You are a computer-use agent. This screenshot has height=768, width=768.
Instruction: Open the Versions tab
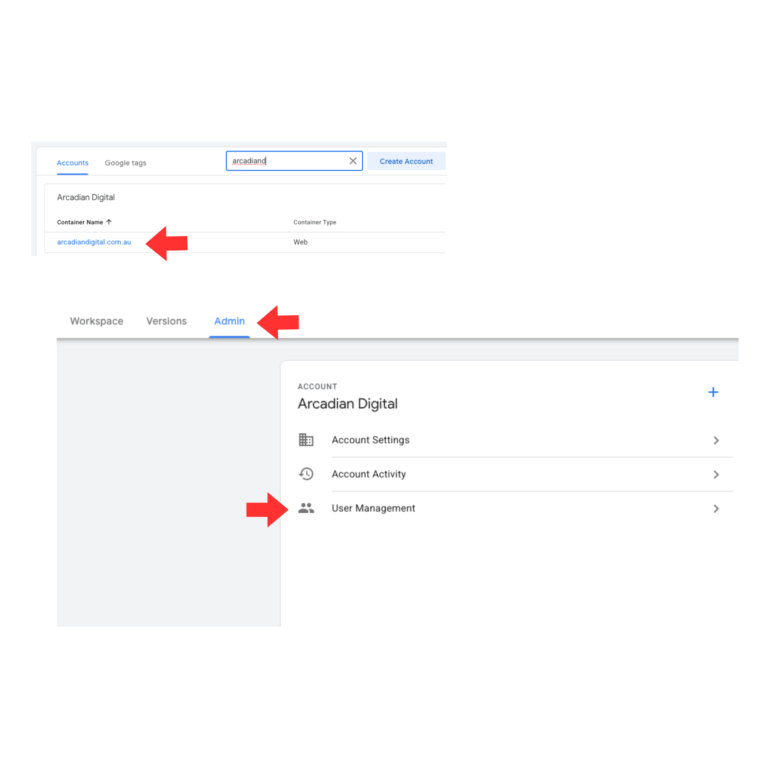click(166, 321)
